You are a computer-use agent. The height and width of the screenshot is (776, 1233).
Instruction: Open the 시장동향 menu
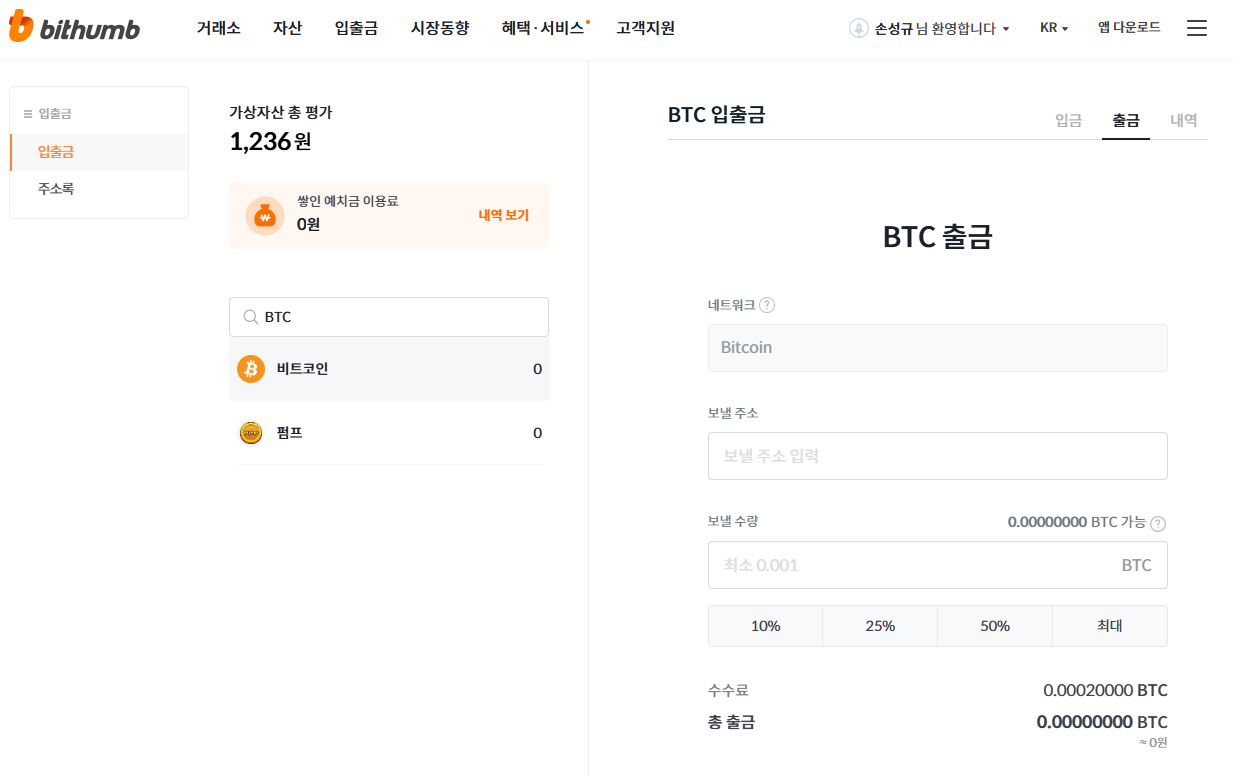440,28
